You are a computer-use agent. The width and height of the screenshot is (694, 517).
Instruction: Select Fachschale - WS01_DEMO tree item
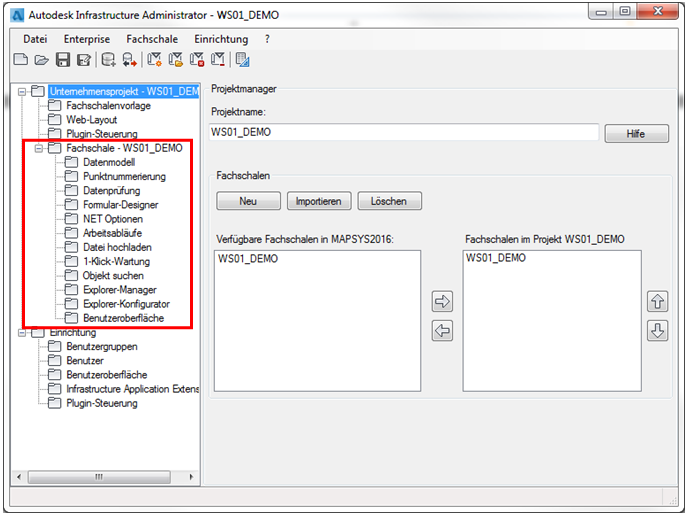[124, 148]
